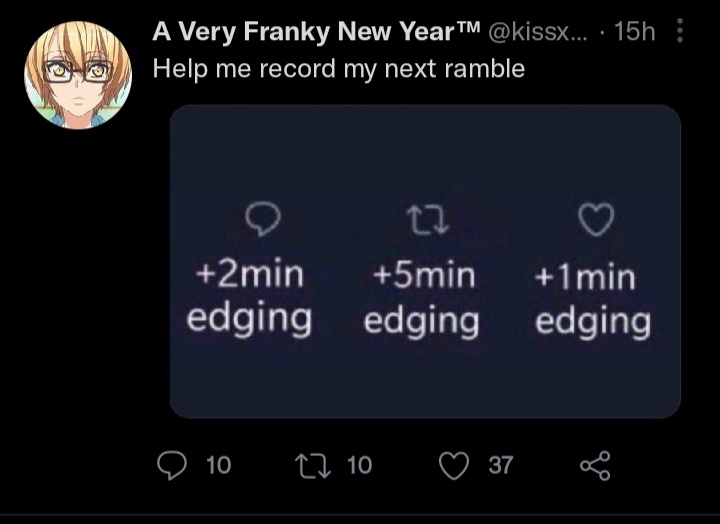720x524 pixels.
Task: Click the reply count of 10
Action: (217, 464)
